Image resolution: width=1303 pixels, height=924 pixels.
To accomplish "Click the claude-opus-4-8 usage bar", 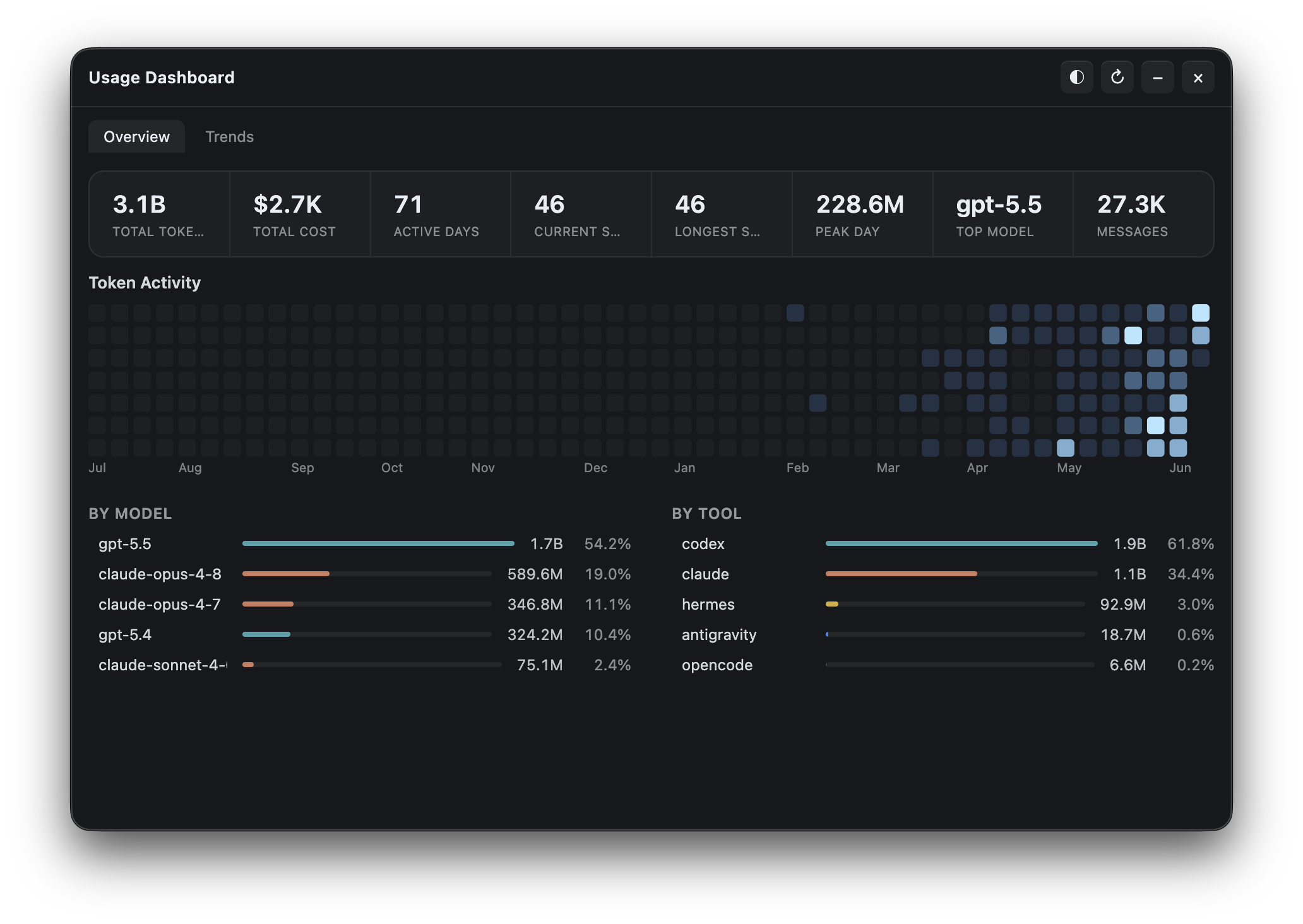I will tap(367, 574).
